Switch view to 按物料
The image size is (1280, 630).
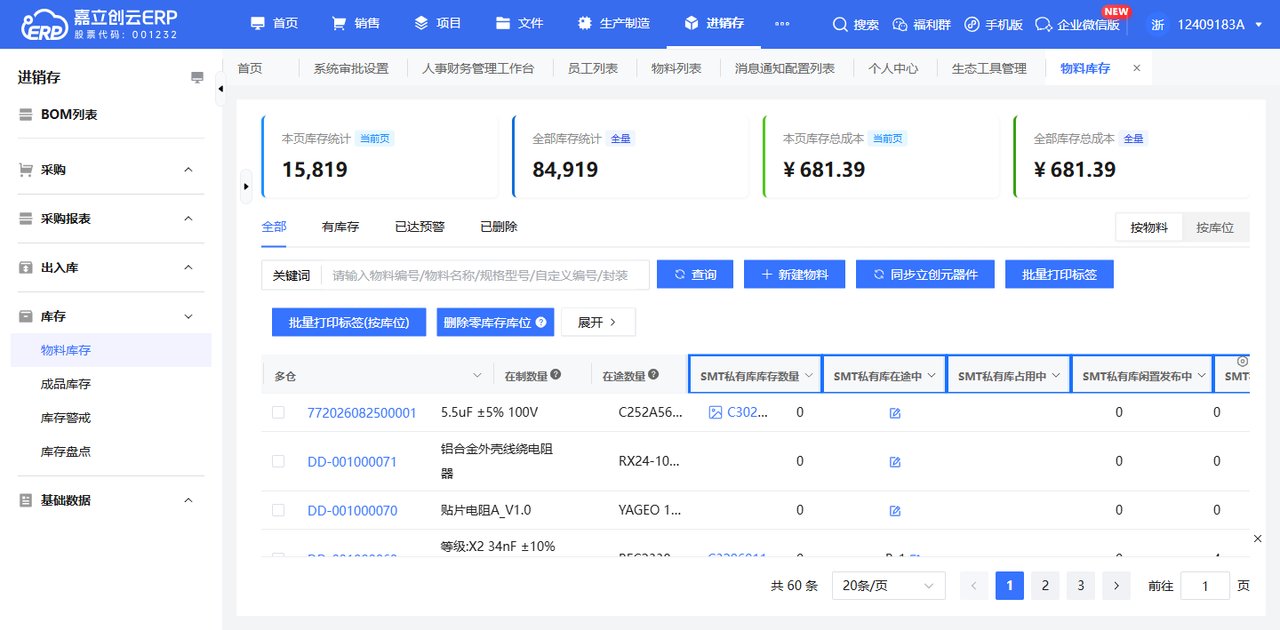click(x=1149, y=227)
